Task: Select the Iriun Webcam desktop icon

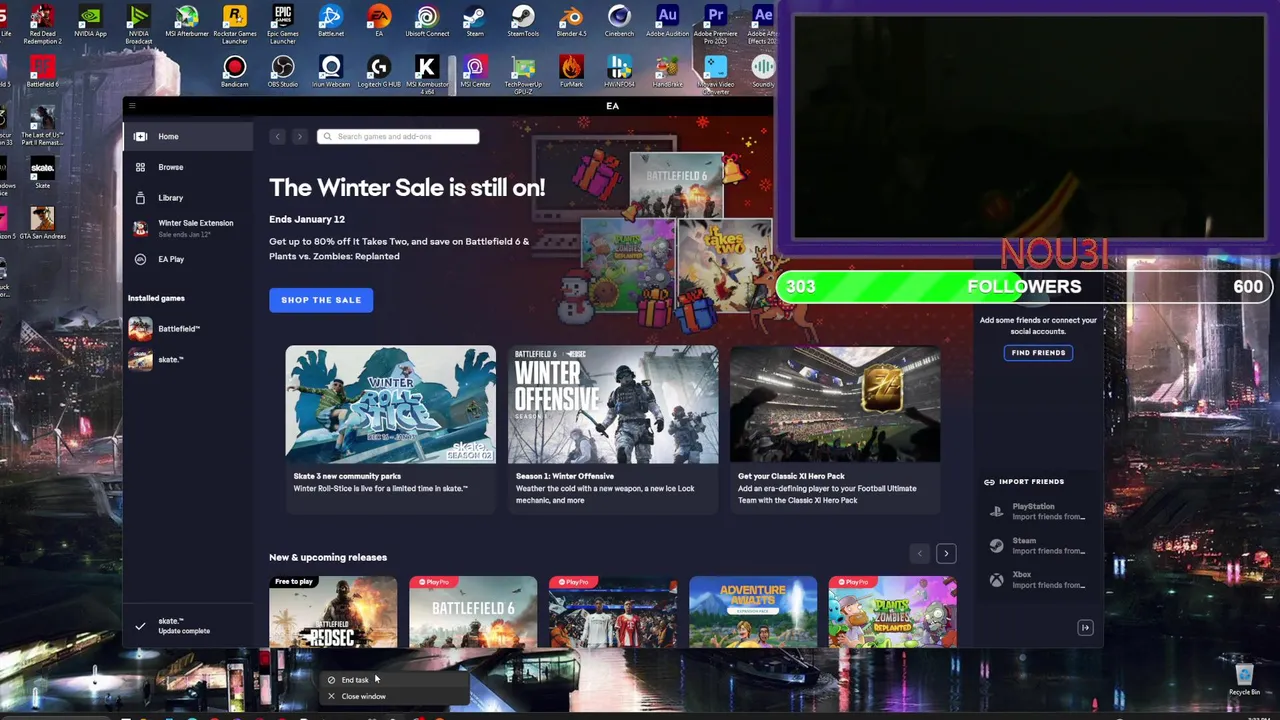Action: pos(331,72)
